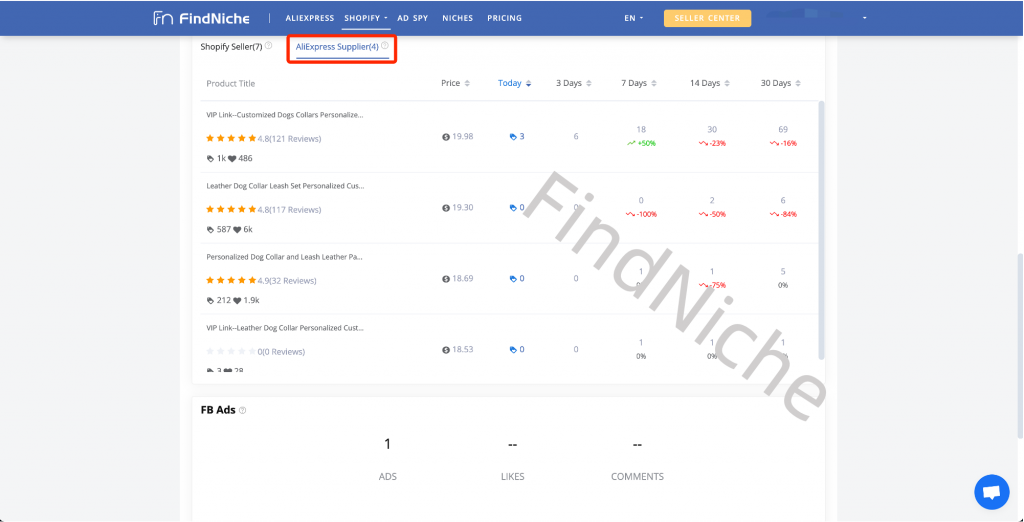Sort table by 30 Days column
The height and width of the screenshot is (522, 1024).
tap(780, 84)
